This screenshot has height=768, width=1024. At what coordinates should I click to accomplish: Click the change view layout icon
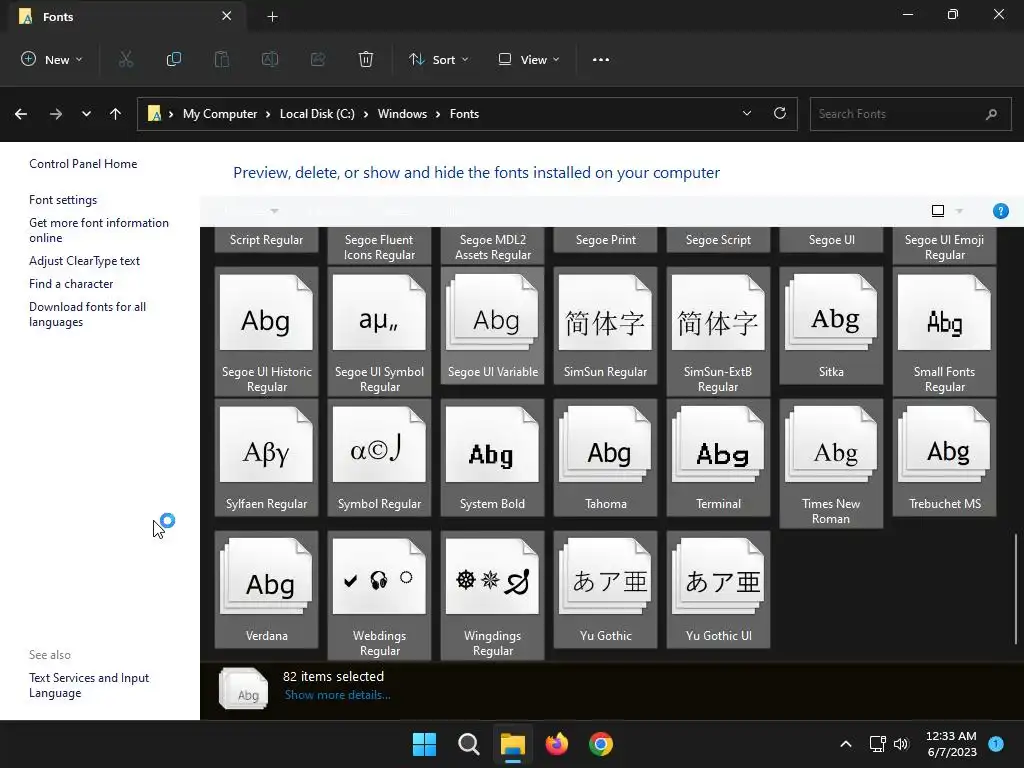[938, 211]
